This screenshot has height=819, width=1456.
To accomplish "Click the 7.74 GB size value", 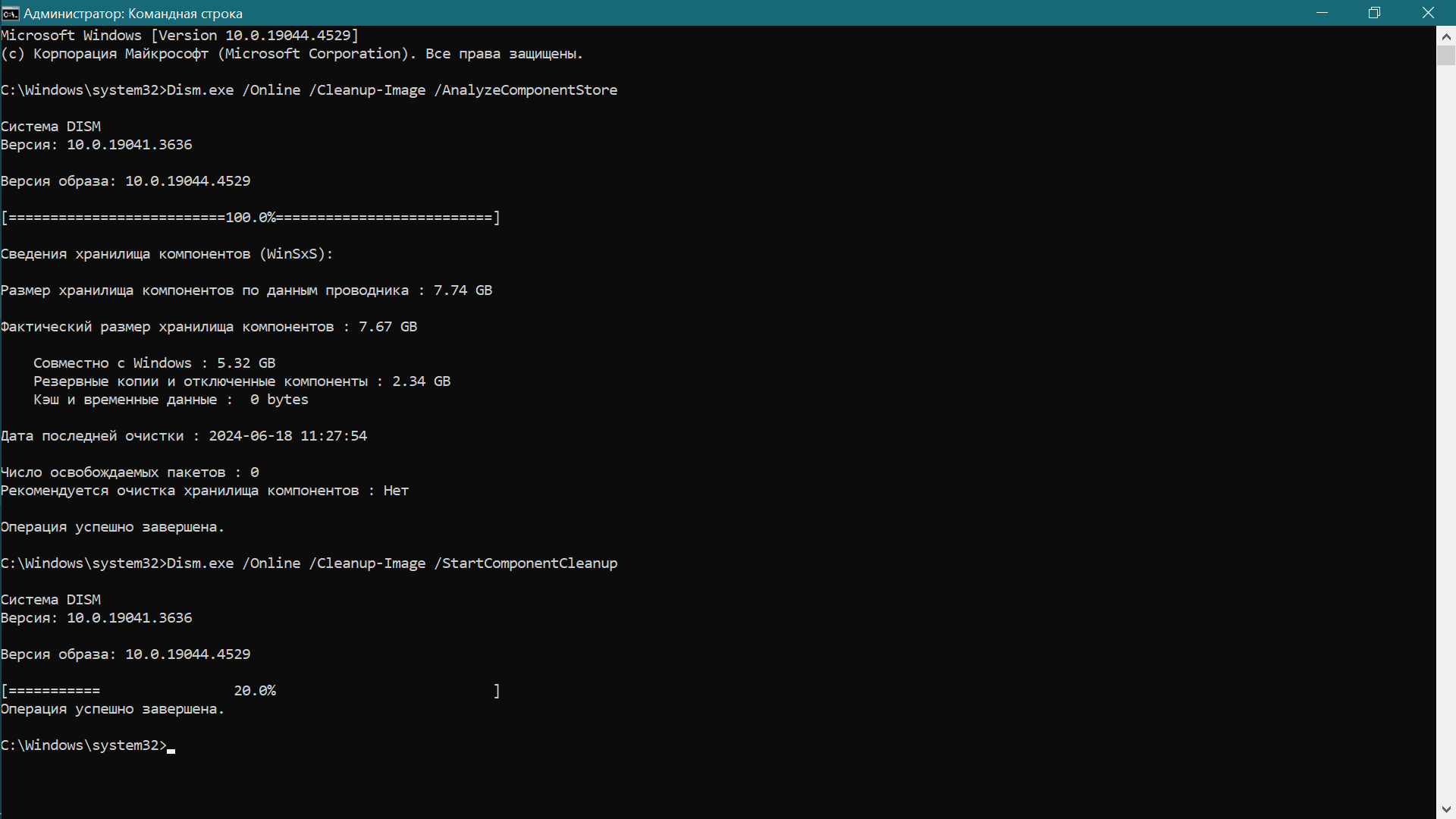I will [463, 290].
